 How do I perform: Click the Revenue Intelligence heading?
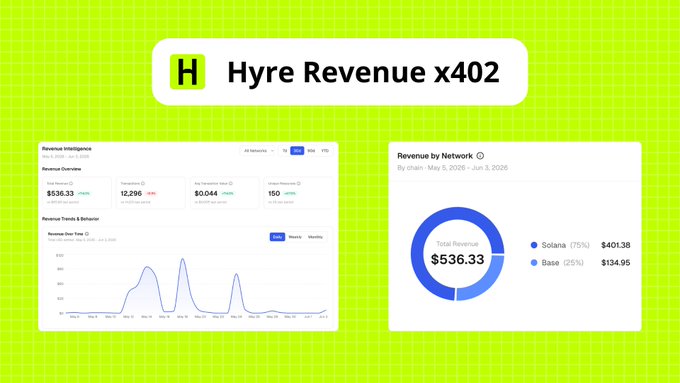[x=66, y=149]
